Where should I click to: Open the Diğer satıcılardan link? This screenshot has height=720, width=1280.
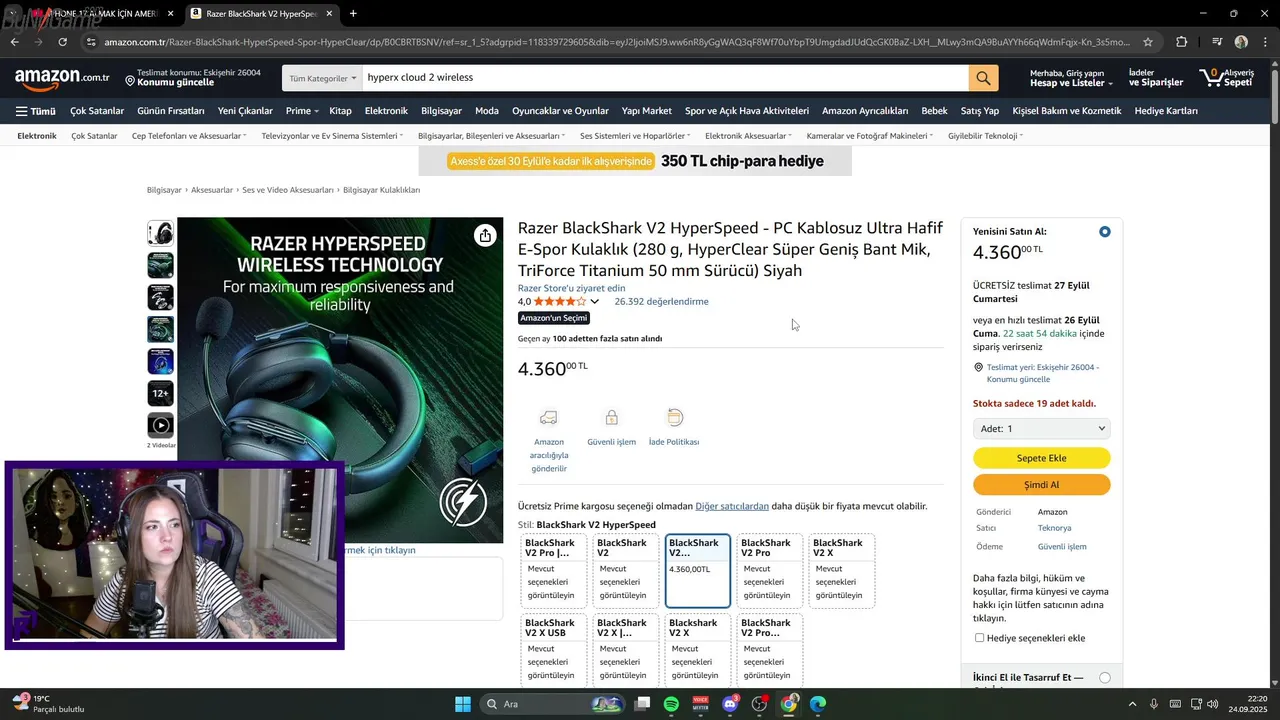[x=732, y=506]
